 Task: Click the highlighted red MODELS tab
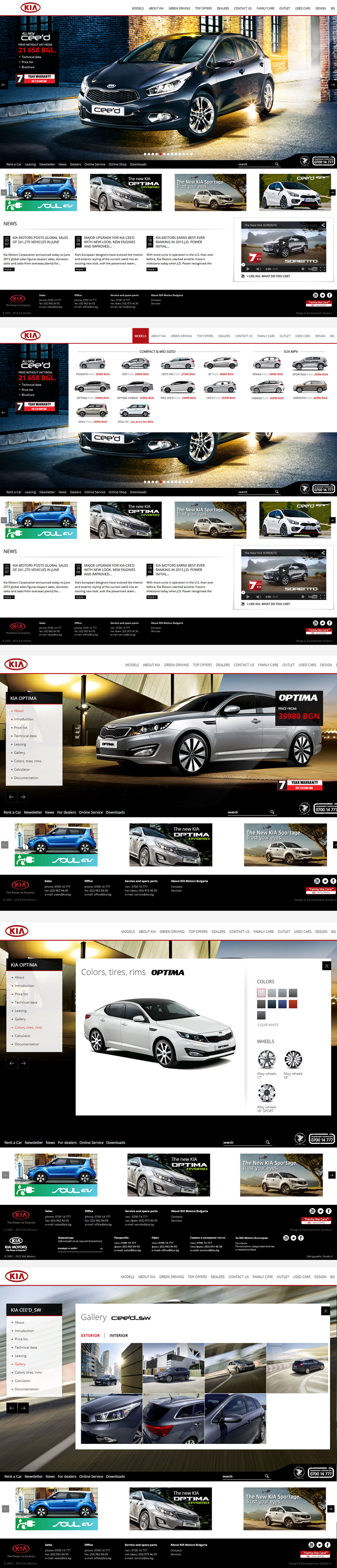(140, 336)
